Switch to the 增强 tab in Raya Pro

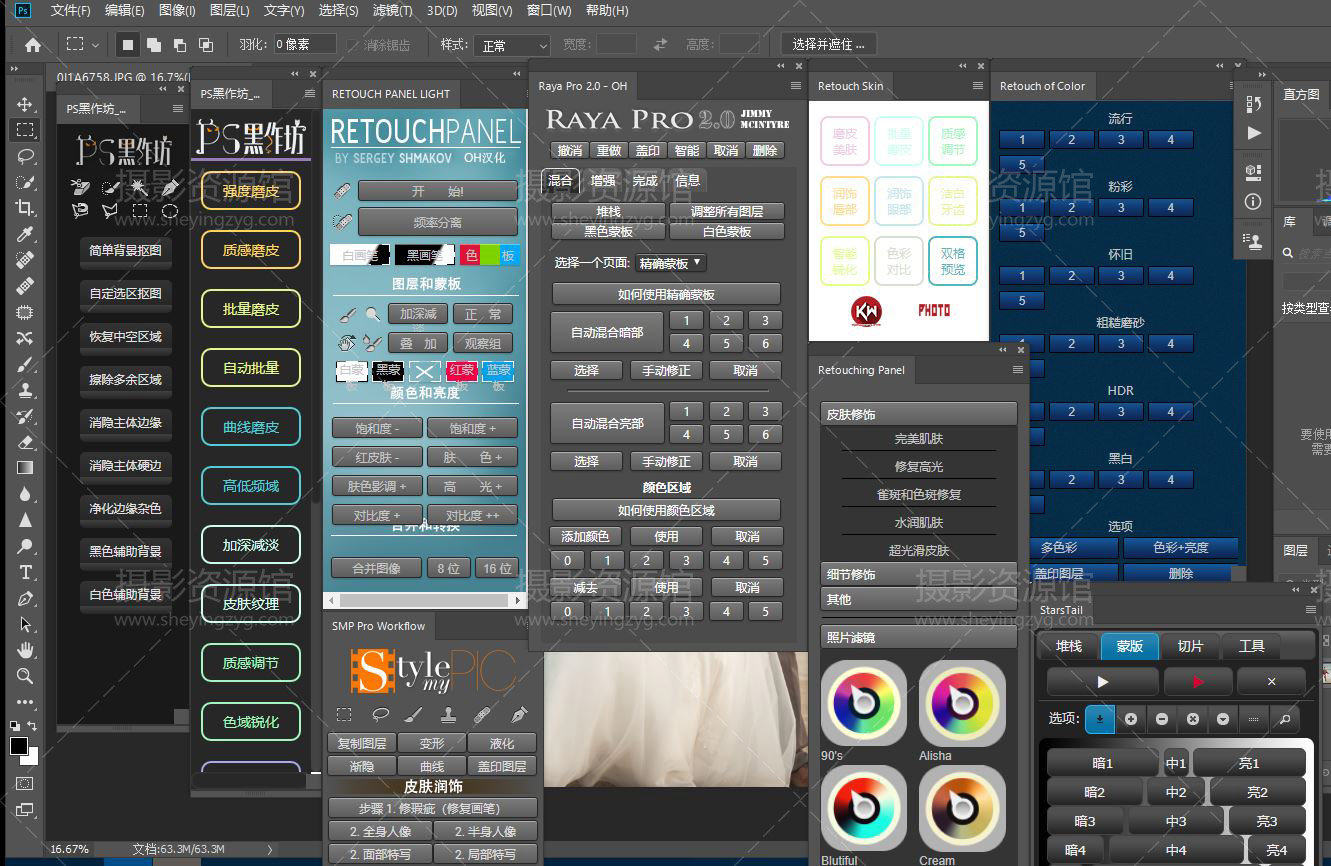coord(603,181)
